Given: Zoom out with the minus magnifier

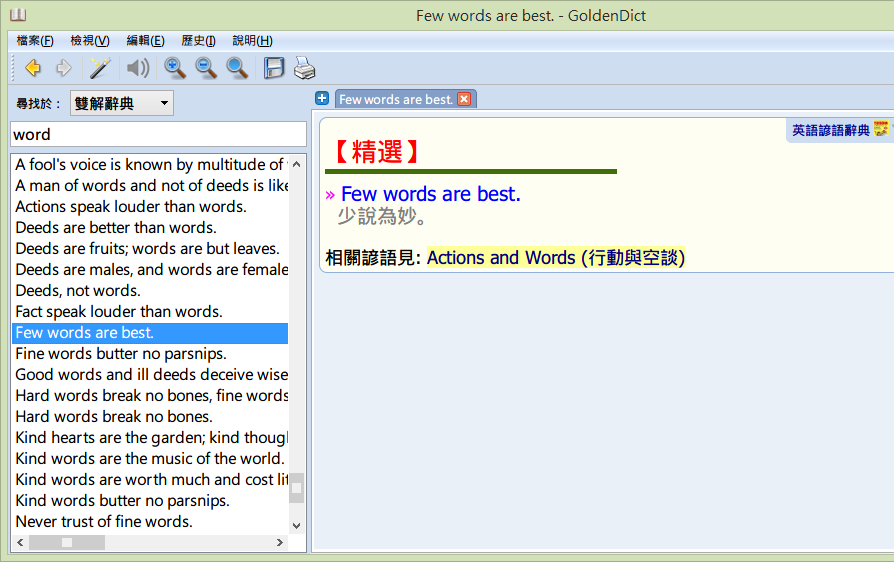Looking at the screenshot, I should click(x=205, y=68).
